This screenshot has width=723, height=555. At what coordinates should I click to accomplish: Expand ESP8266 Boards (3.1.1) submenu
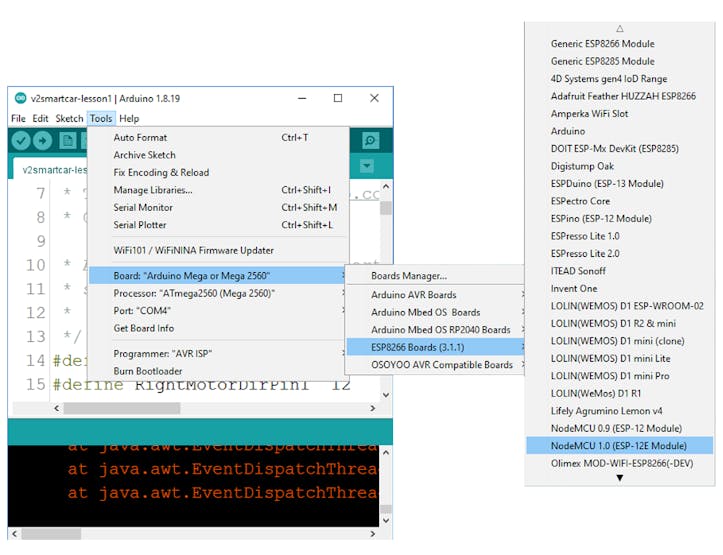tap(435, 347)
